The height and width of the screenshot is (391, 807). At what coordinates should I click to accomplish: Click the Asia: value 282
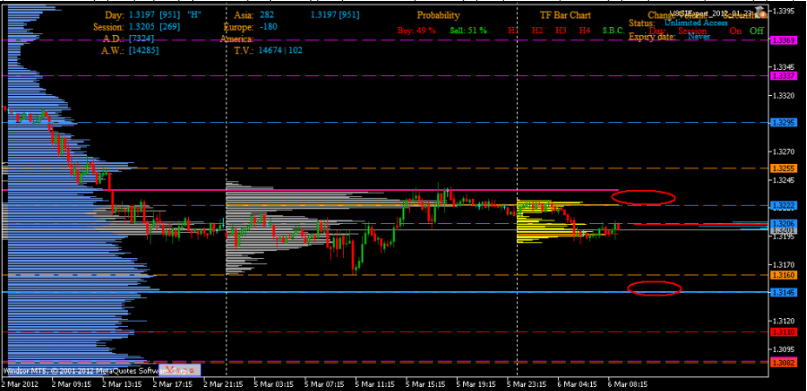pos(267,15)
